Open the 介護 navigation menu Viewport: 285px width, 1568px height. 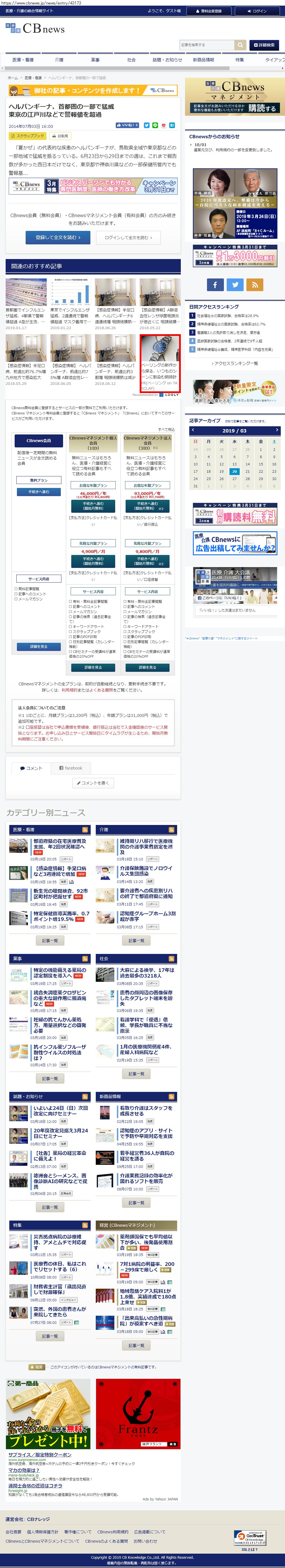(59, 60)
